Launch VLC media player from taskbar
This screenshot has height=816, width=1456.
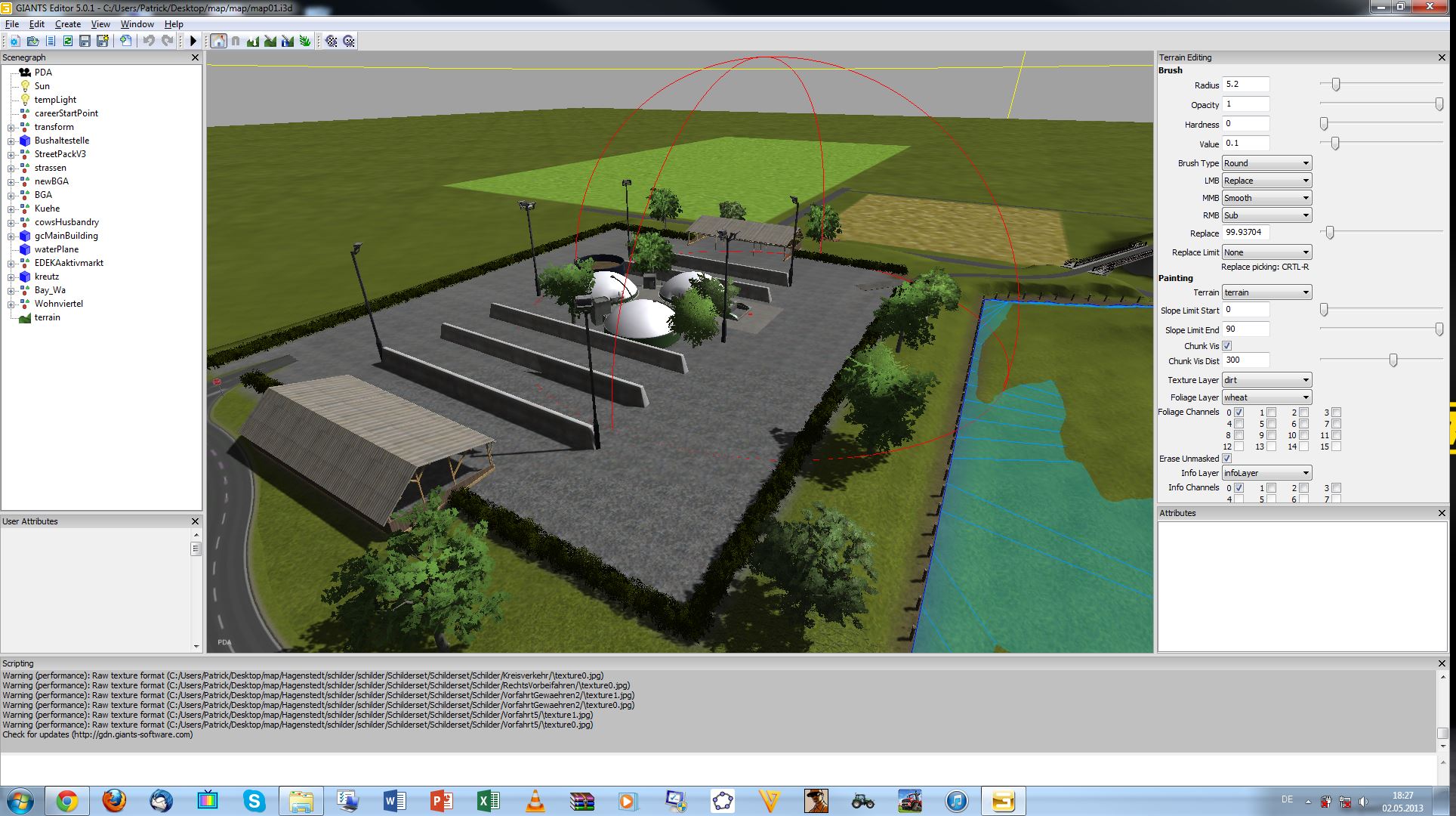click(x=535, y=801)
